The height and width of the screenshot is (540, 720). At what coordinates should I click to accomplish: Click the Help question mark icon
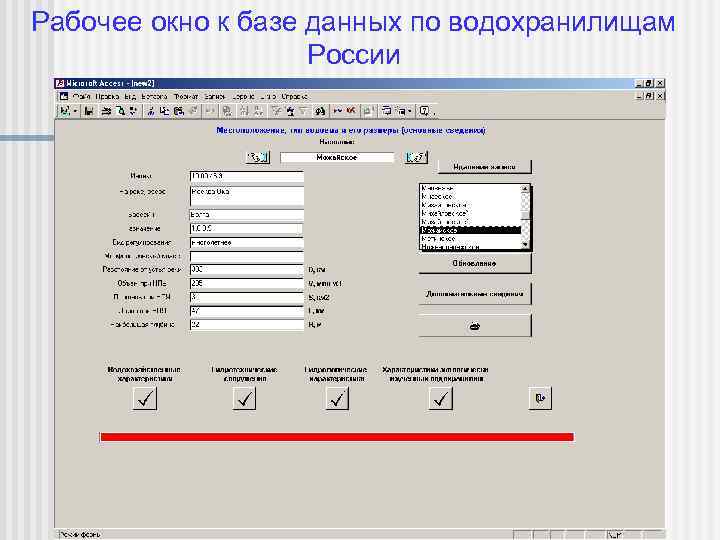[x=424, y=111]
